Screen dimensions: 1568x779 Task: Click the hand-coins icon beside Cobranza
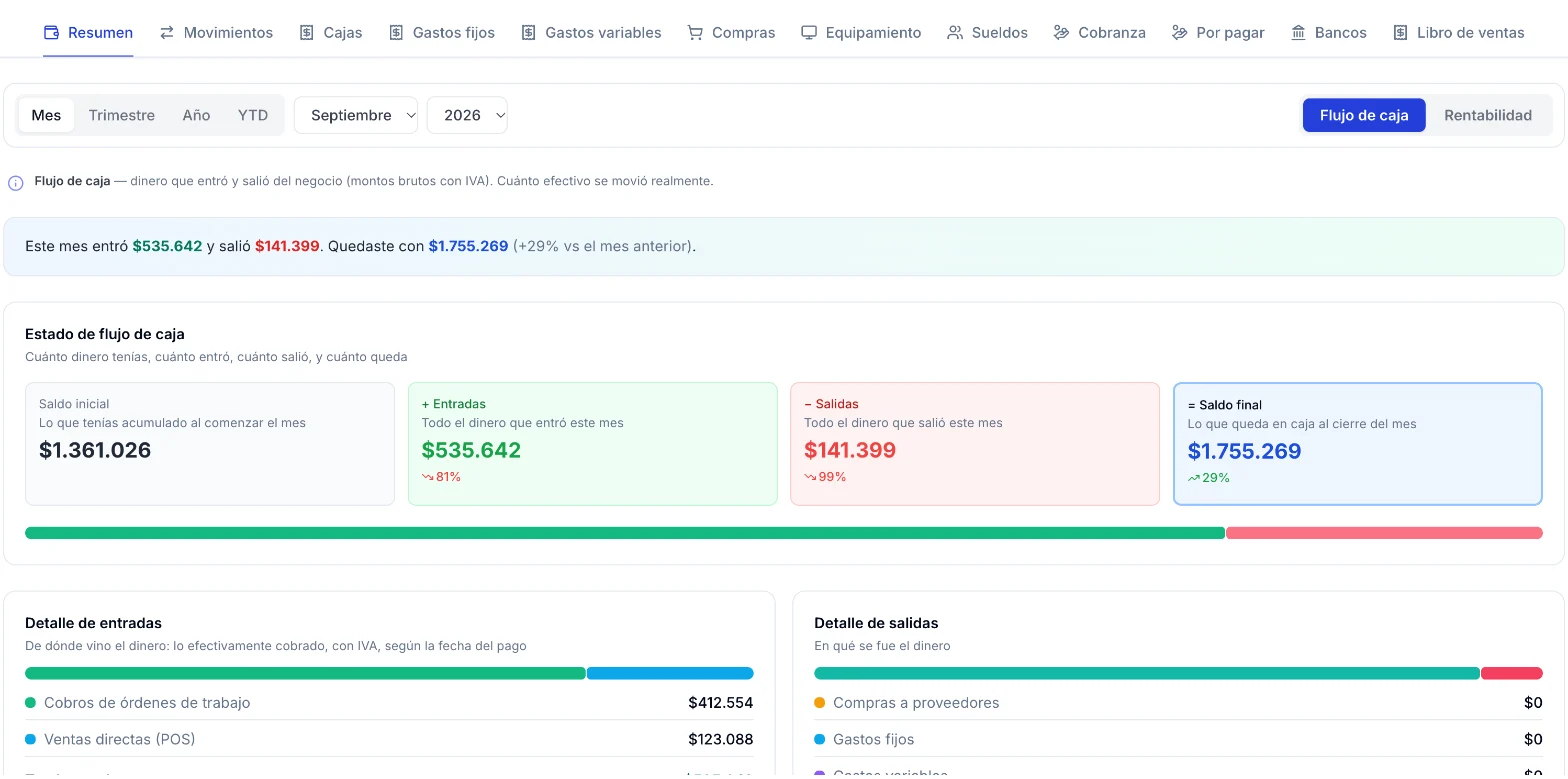(1062, 32)
